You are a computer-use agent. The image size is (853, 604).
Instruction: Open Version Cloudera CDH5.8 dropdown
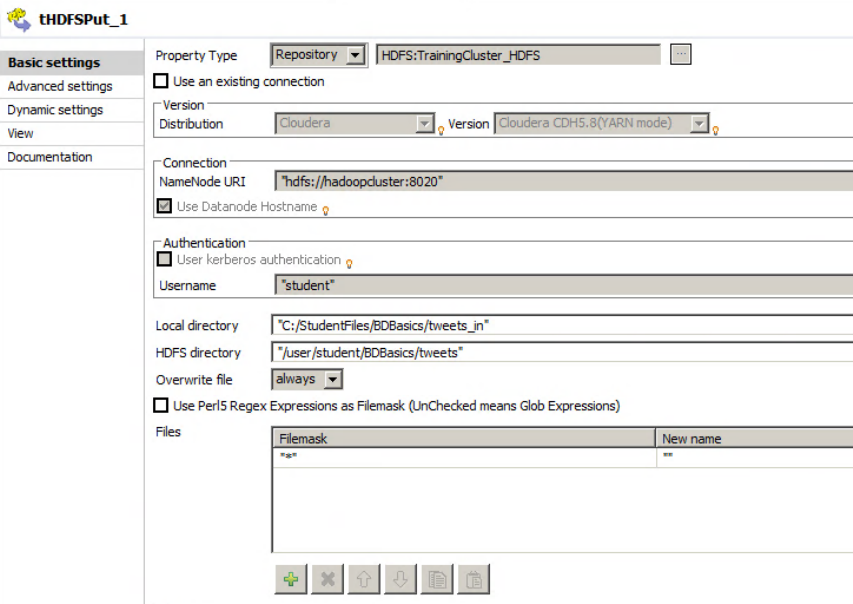(602, 124)
